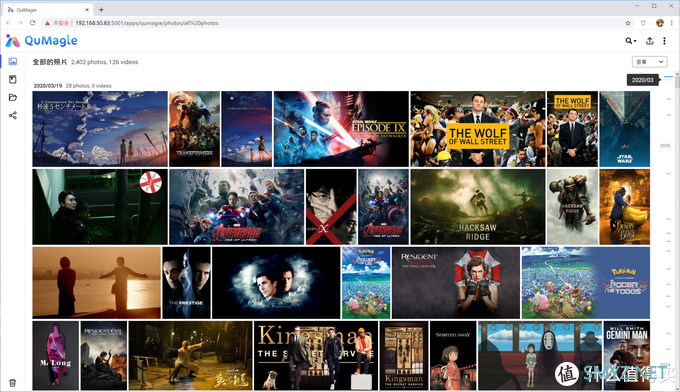Open the Hacksaw Ridge landscape thumbnail

(x=477, y=207)
